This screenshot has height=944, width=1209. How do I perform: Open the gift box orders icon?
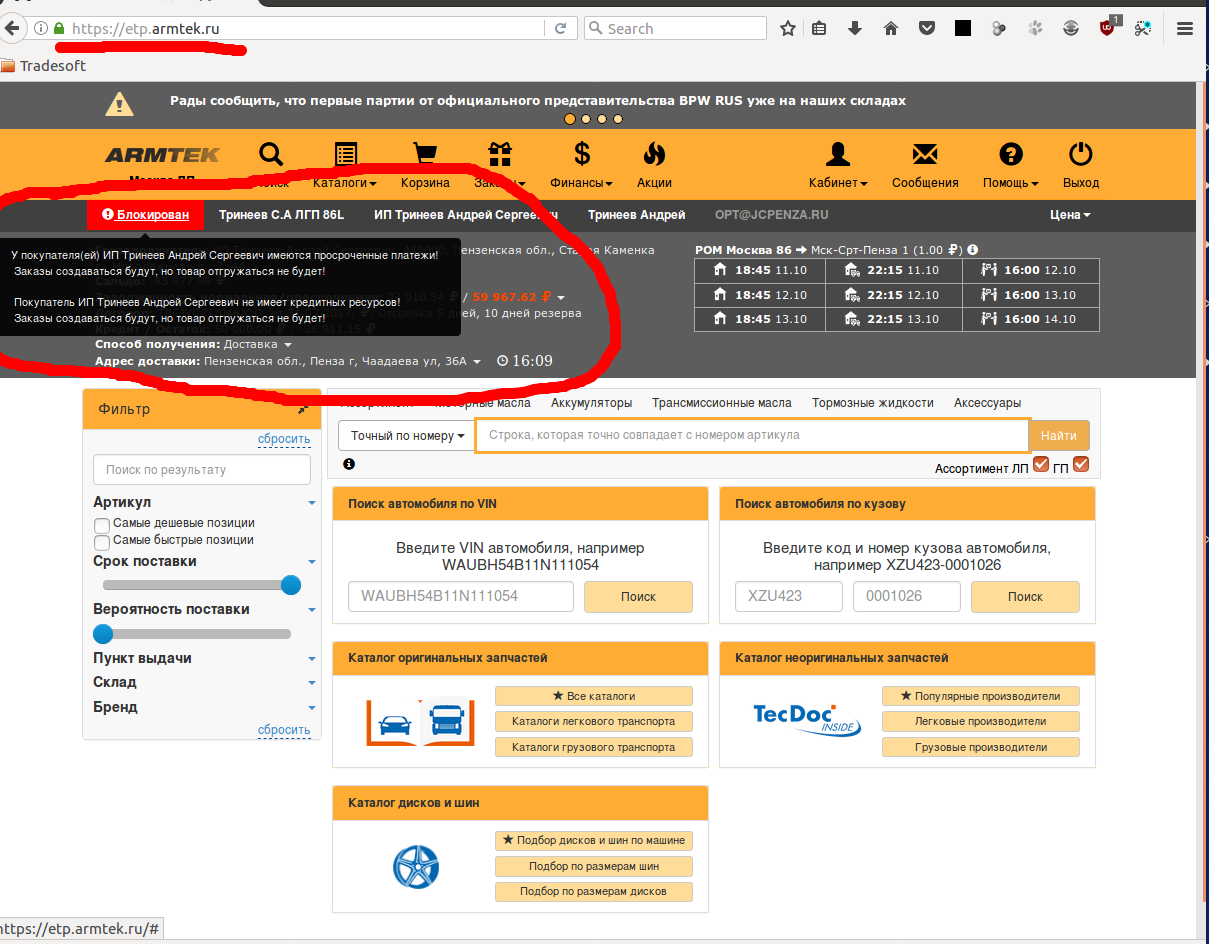pyautogui.click(x=500, y=154)
